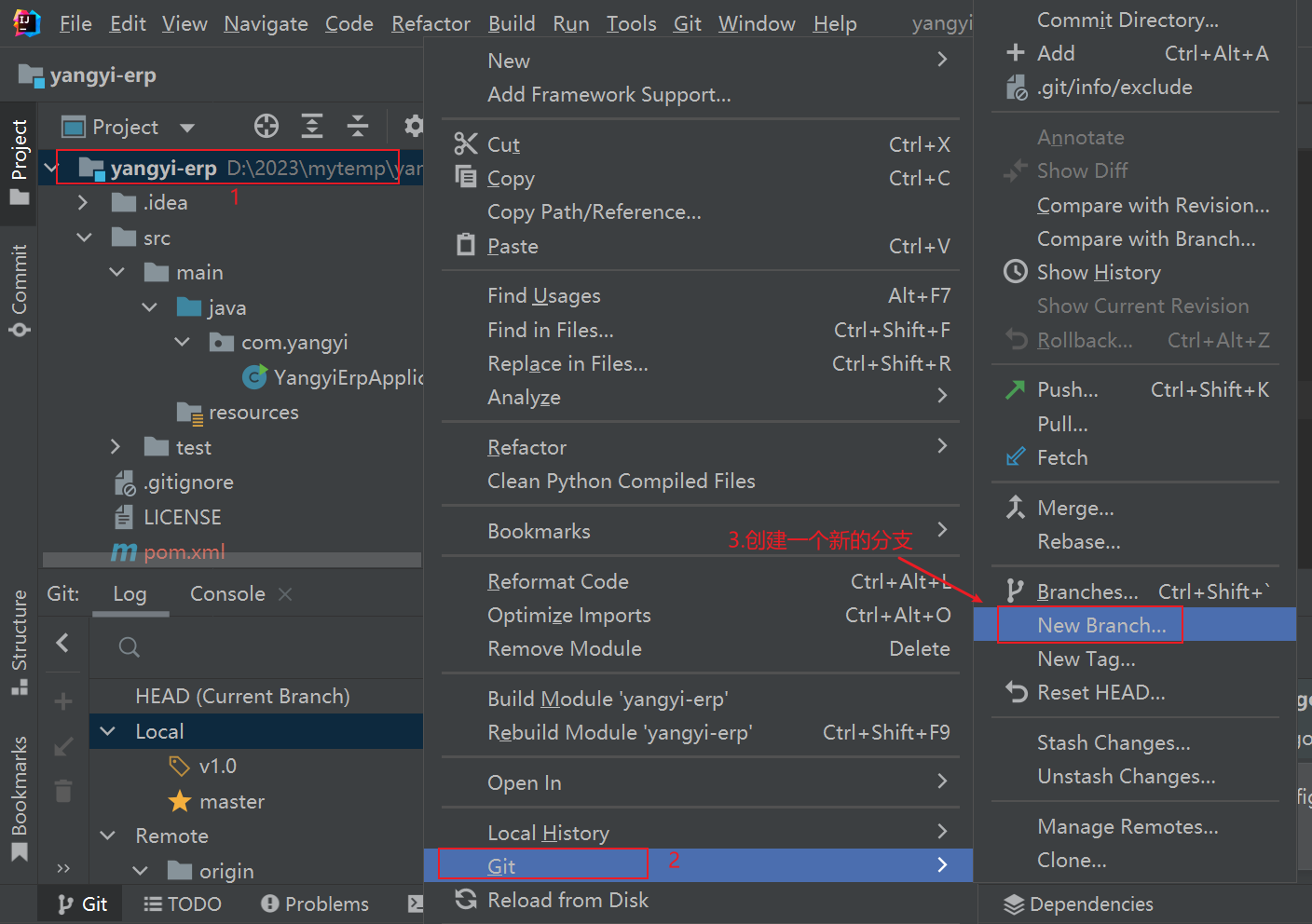Click the locate/select opened file crosshair icon
The image size is (1312, 924).
tap(266, 126)
